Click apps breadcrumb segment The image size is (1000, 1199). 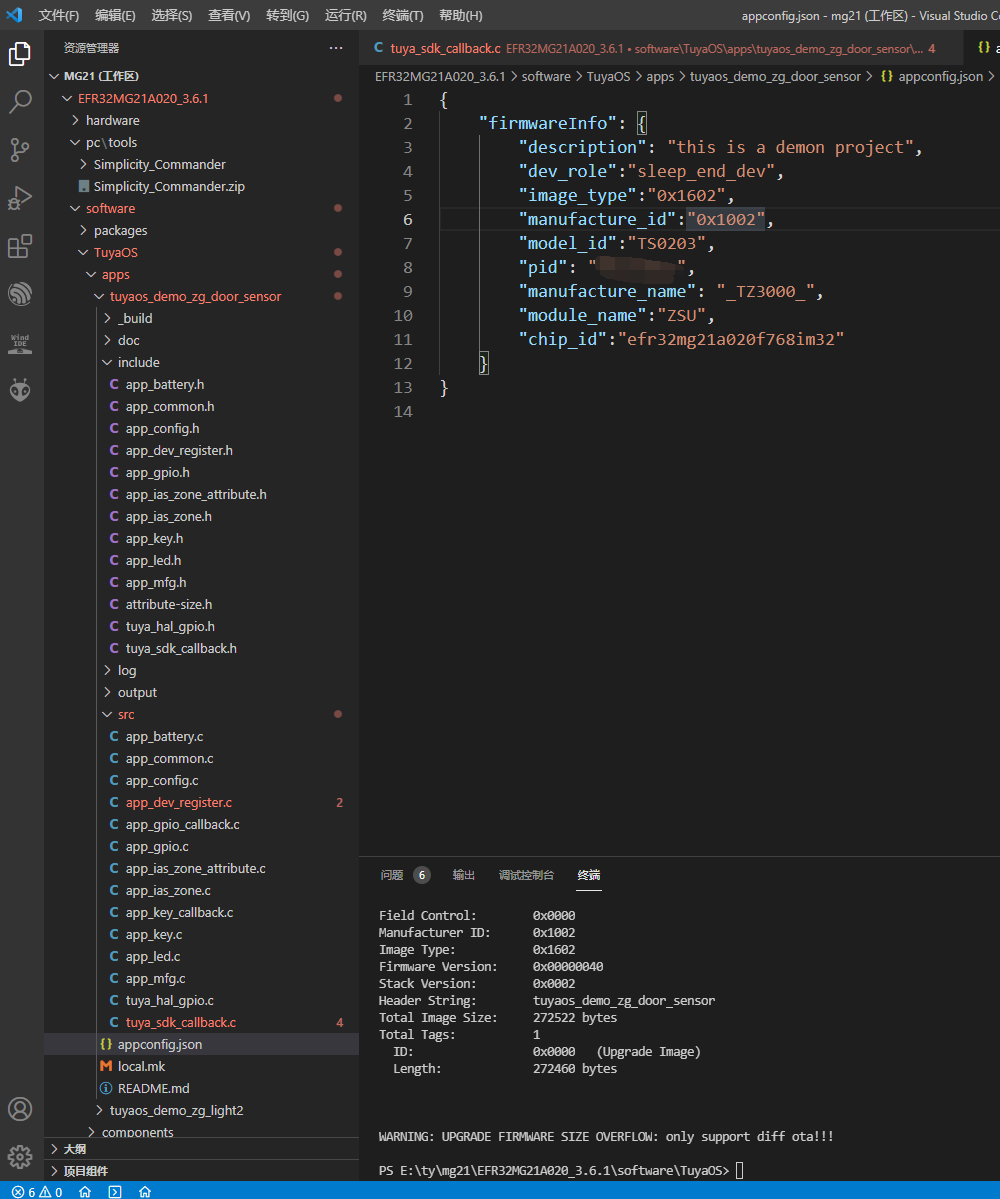click(x=660, y=76)
